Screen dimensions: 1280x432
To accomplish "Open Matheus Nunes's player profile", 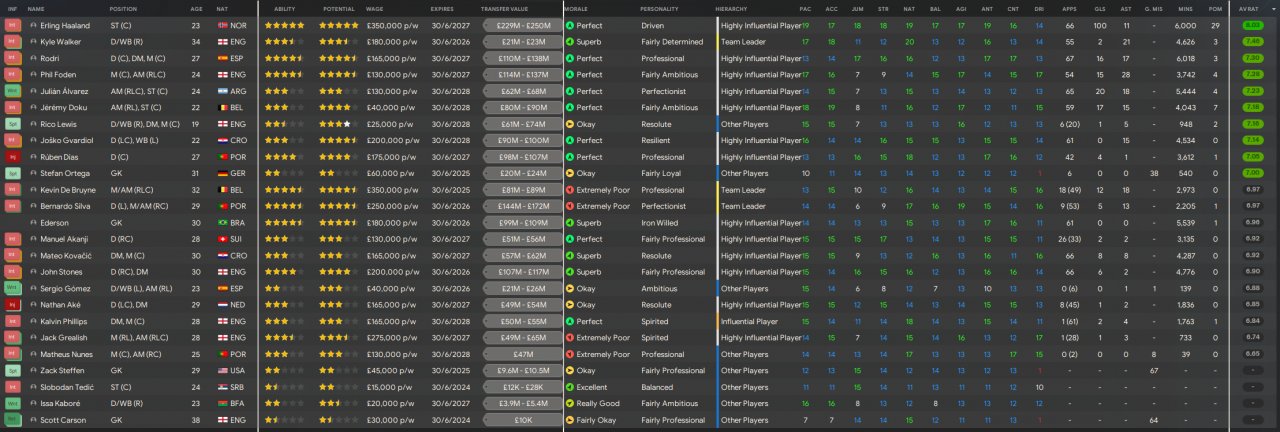I will [x=67, y=354].
